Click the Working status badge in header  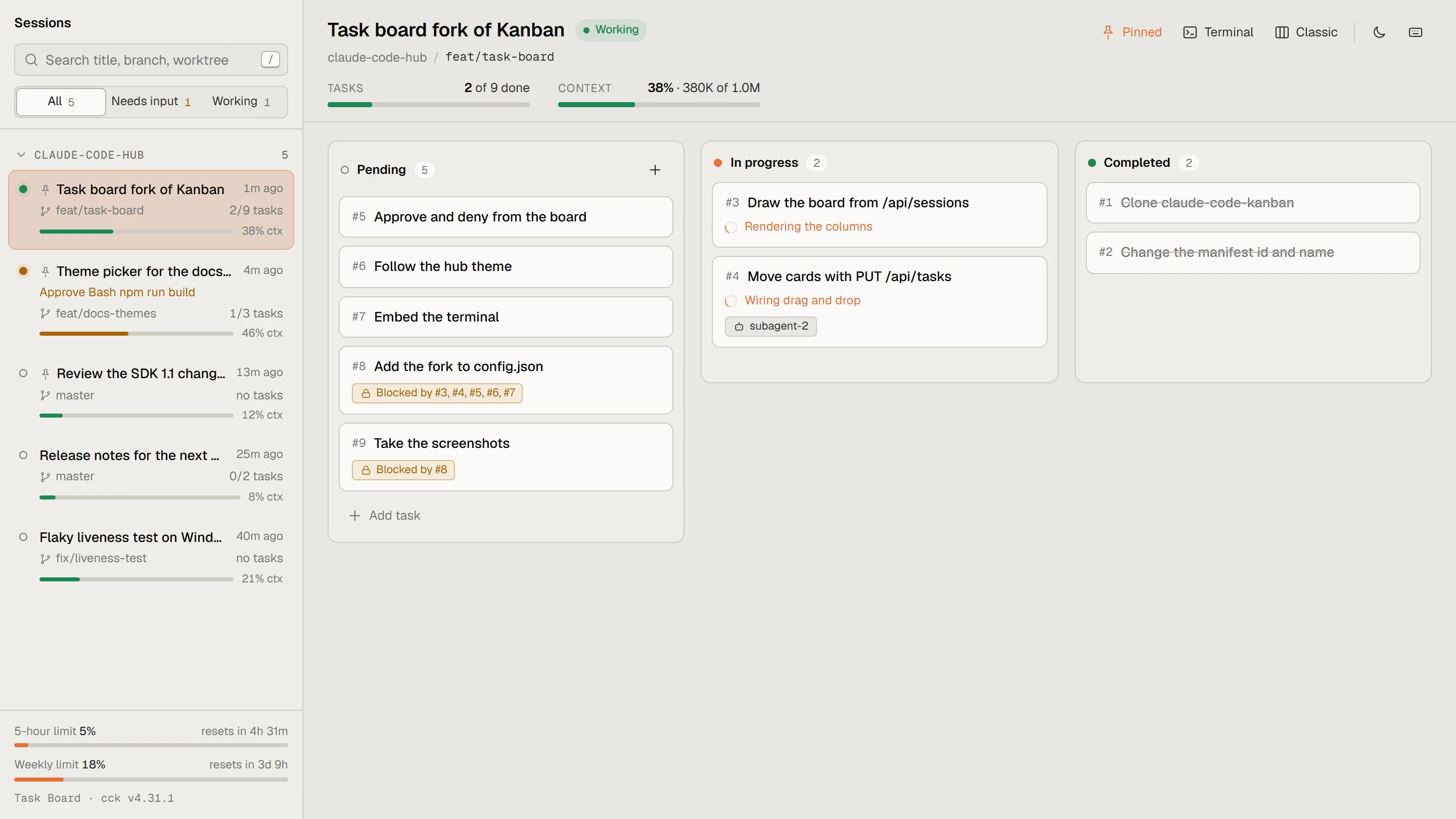[x=611, y=30]
